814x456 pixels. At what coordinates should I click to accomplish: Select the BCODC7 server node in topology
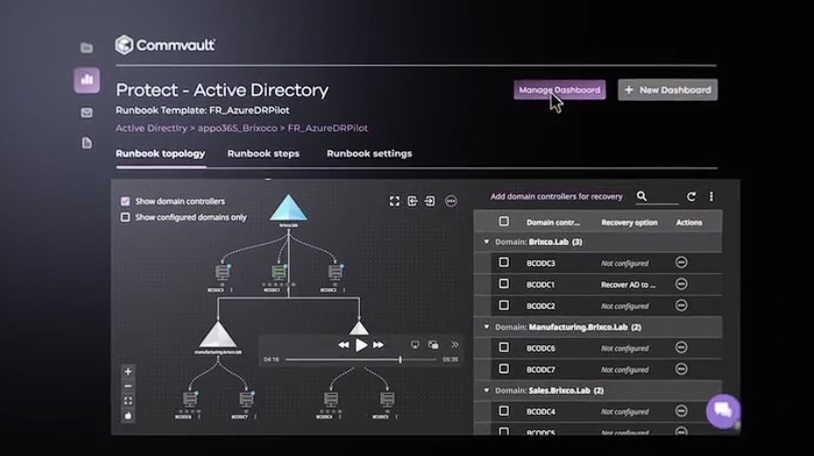(x=246, y=399)
